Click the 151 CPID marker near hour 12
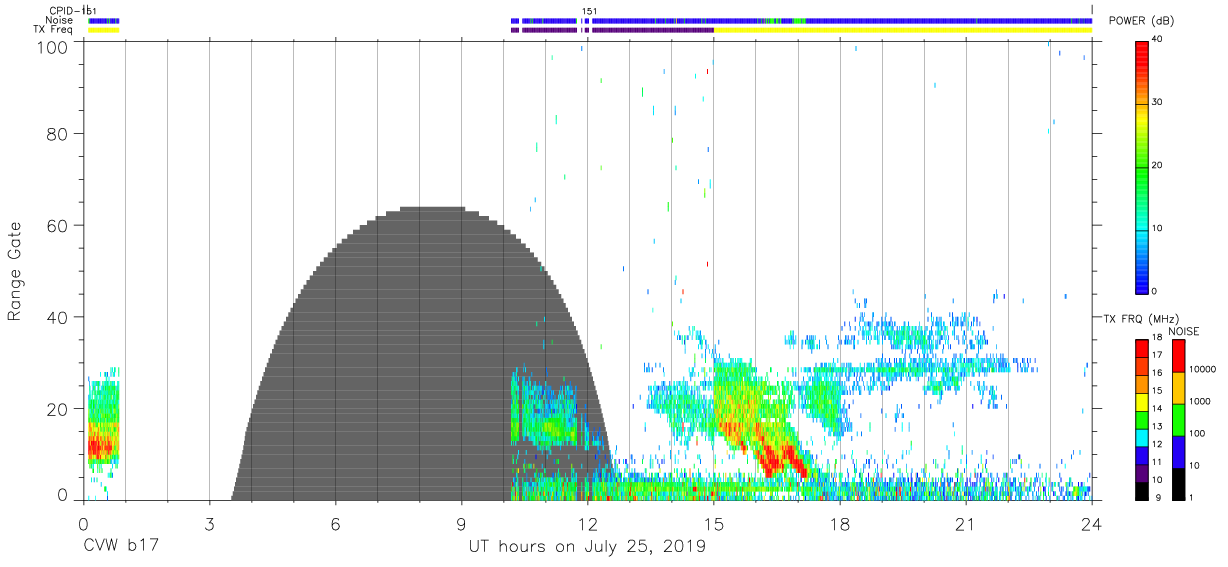This screenshot has height=567, width=1228. tap(589, 11)
